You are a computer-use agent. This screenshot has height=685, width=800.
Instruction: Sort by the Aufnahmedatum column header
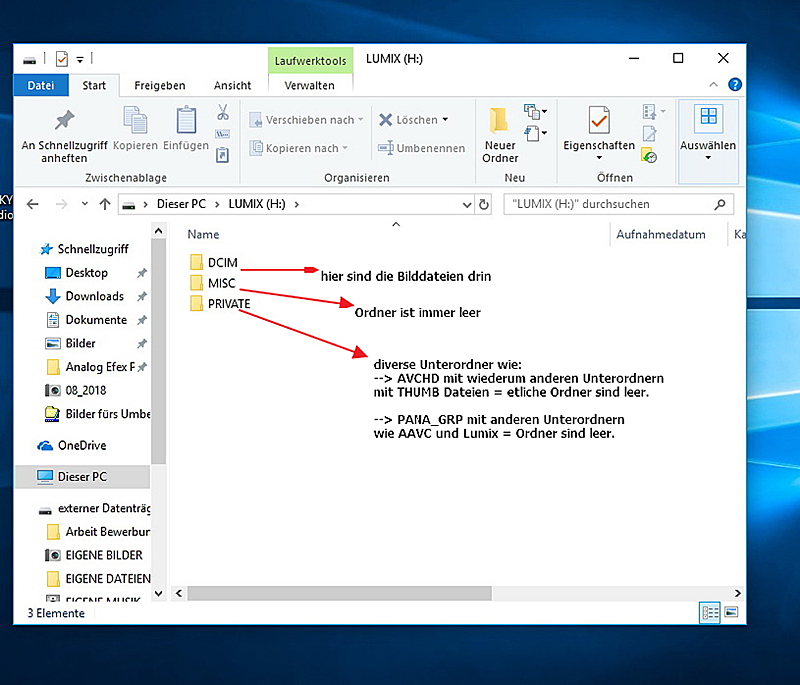pos(661,235)
